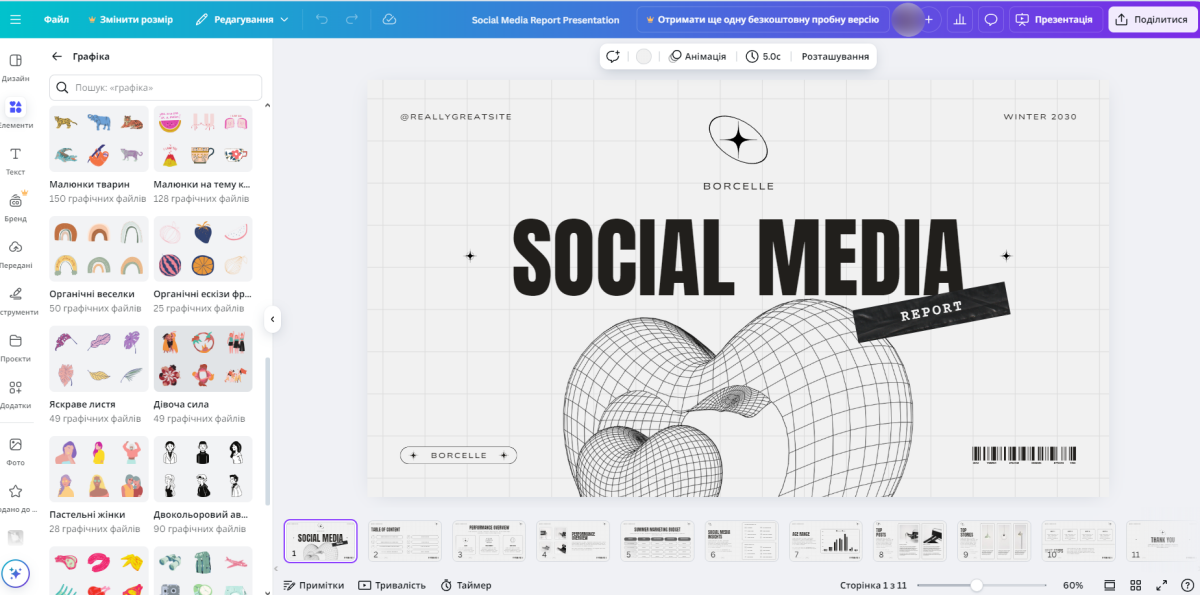The image size is (1200, 595).
Task: Open the Елементи tab in sidebar
Action: tap(15, 112)
